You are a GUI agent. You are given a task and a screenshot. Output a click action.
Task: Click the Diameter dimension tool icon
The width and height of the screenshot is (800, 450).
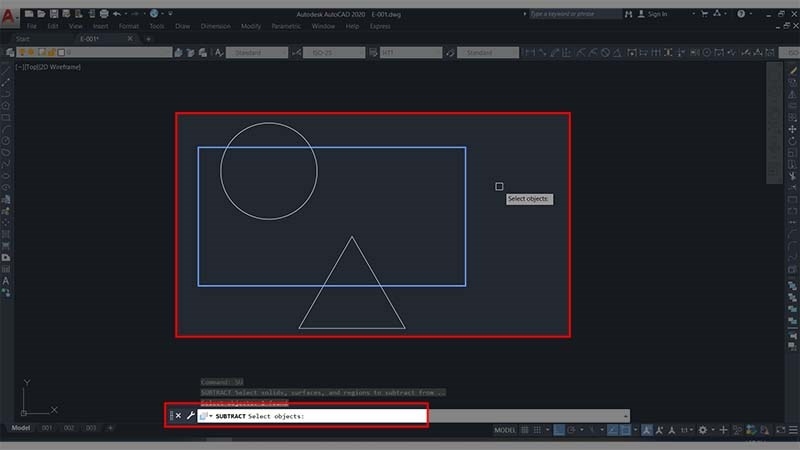(605, 53)
